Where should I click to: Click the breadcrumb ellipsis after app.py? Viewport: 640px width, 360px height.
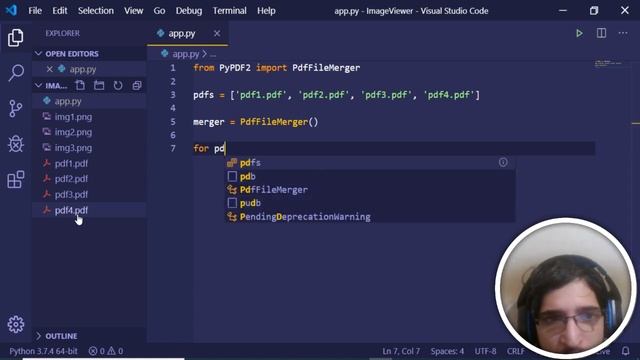coord(213,54)
